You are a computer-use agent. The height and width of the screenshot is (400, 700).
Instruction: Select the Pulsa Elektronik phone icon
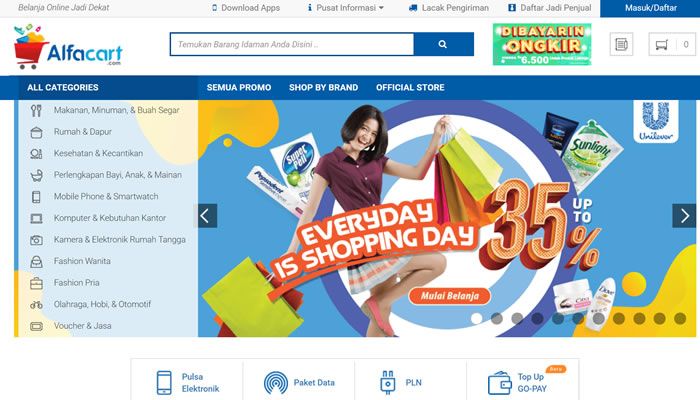164,383
